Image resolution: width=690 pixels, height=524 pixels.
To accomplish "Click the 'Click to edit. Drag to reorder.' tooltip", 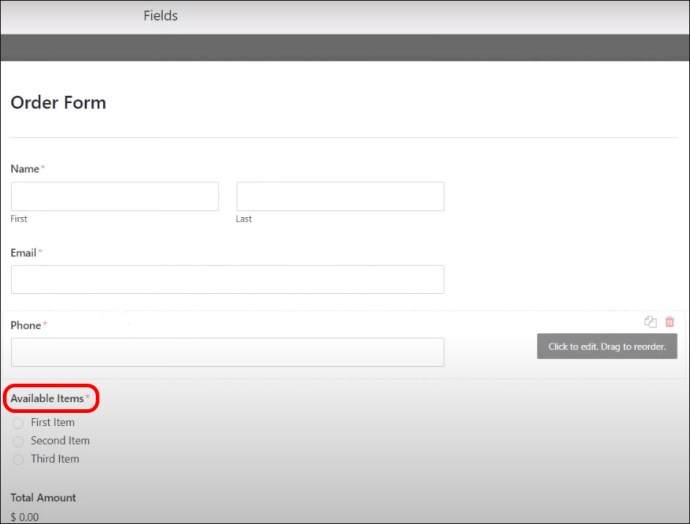I will pyautogui.click(x=607, y=347).
